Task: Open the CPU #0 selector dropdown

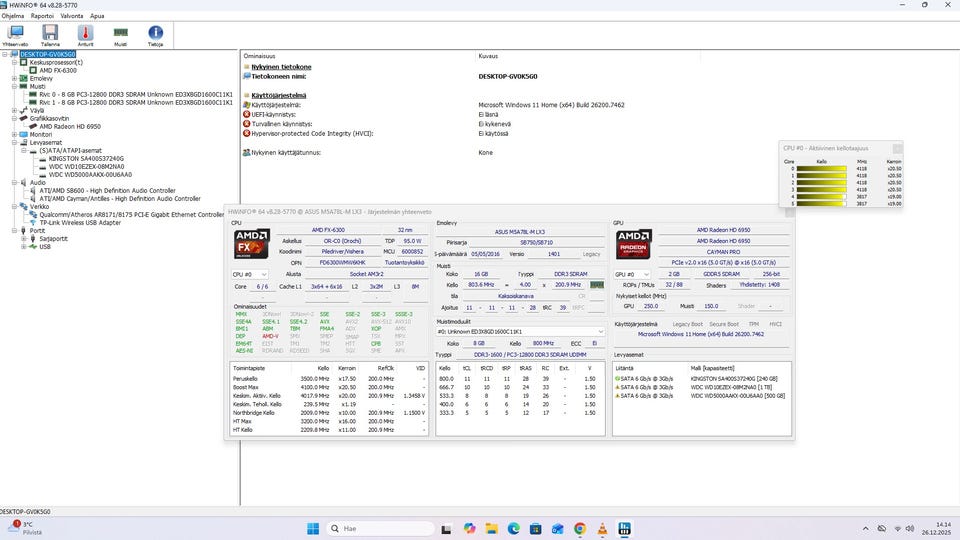Action: tap(249, 273)
